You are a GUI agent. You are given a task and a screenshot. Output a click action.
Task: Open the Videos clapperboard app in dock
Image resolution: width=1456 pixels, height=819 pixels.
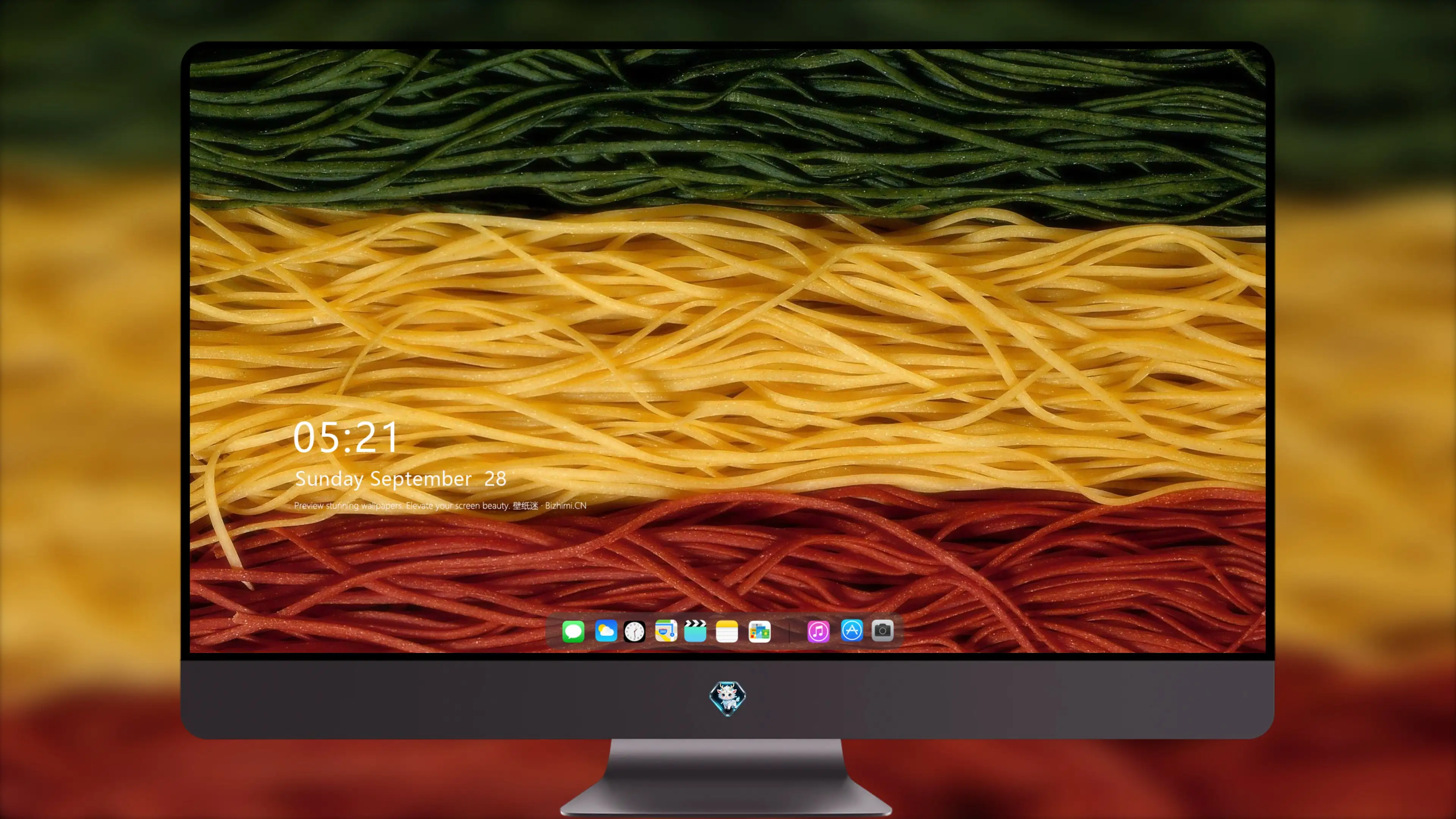(695, 631)
